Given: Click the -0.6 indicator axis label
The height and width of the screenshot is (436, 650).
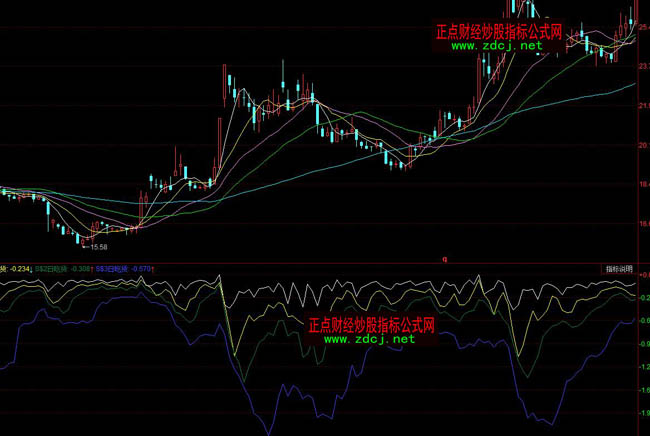Looking at the screenshot, I should pyautogui.click(x=642, y=321).
